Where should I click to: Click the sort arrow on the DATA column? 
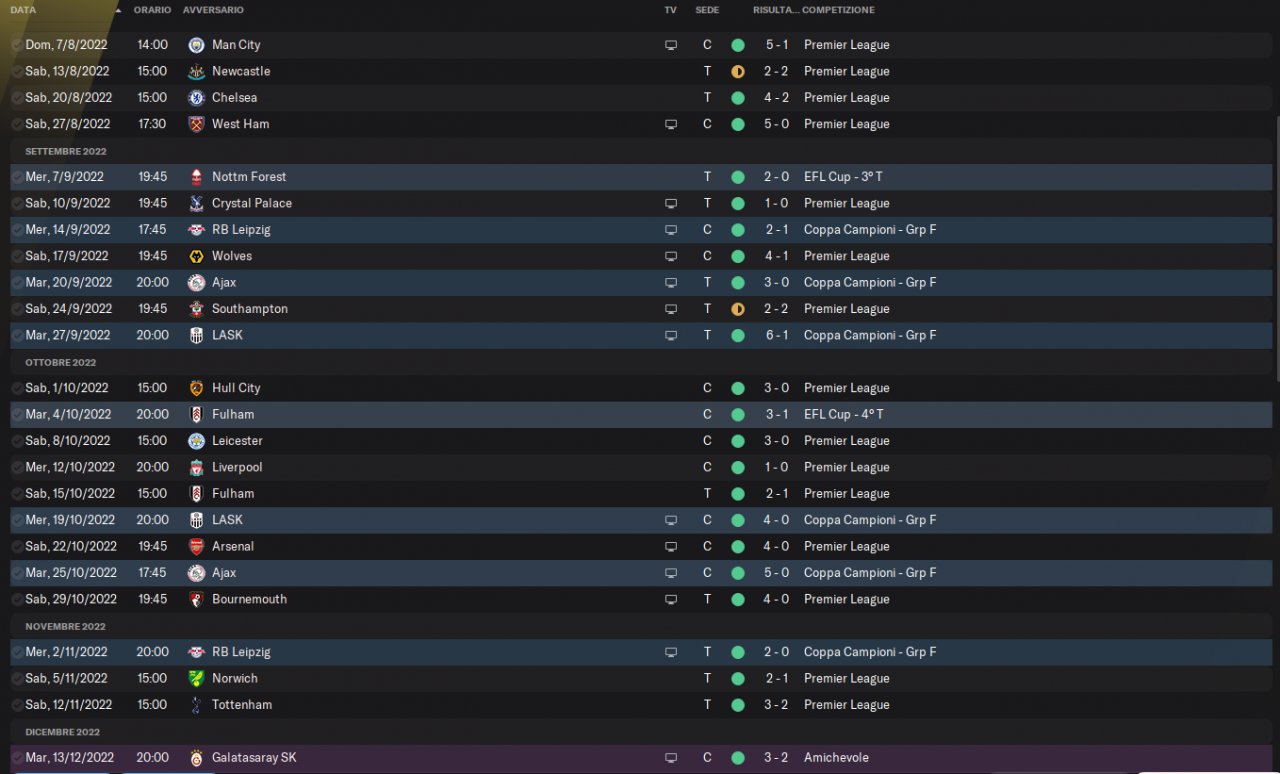119,10
